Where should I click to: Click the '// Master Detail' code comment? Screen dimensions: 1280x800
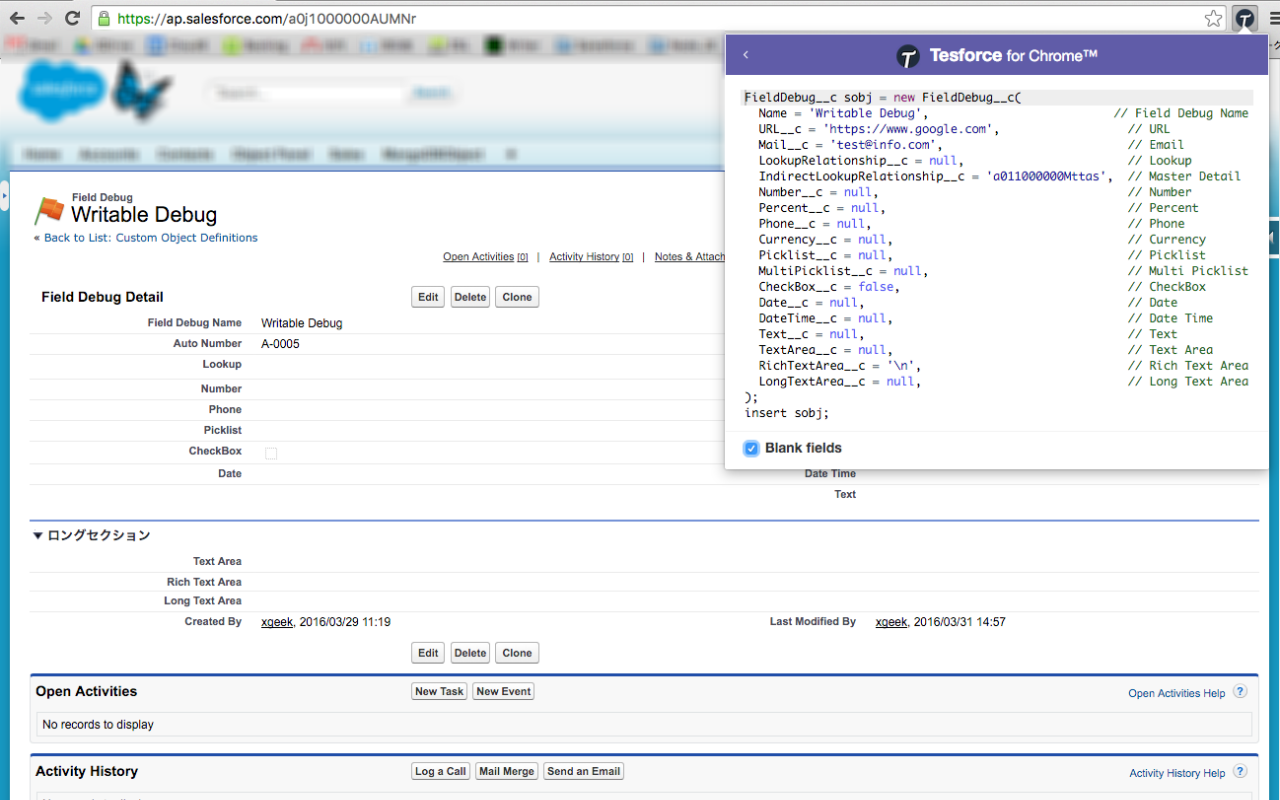coord(1184,176)
